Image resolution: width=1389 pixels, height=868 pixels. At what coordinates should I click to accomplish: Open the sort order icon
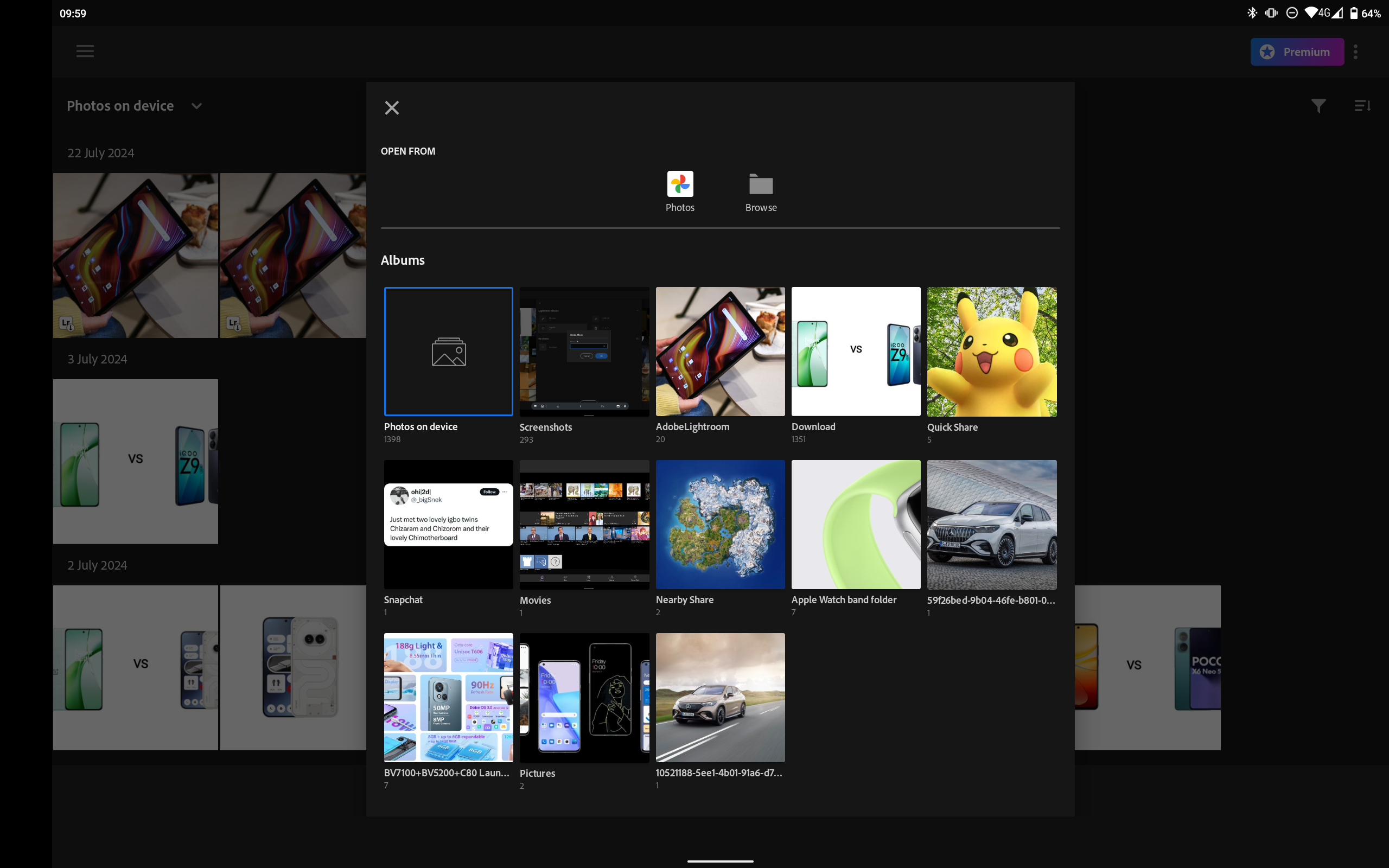coord(1362,106)
